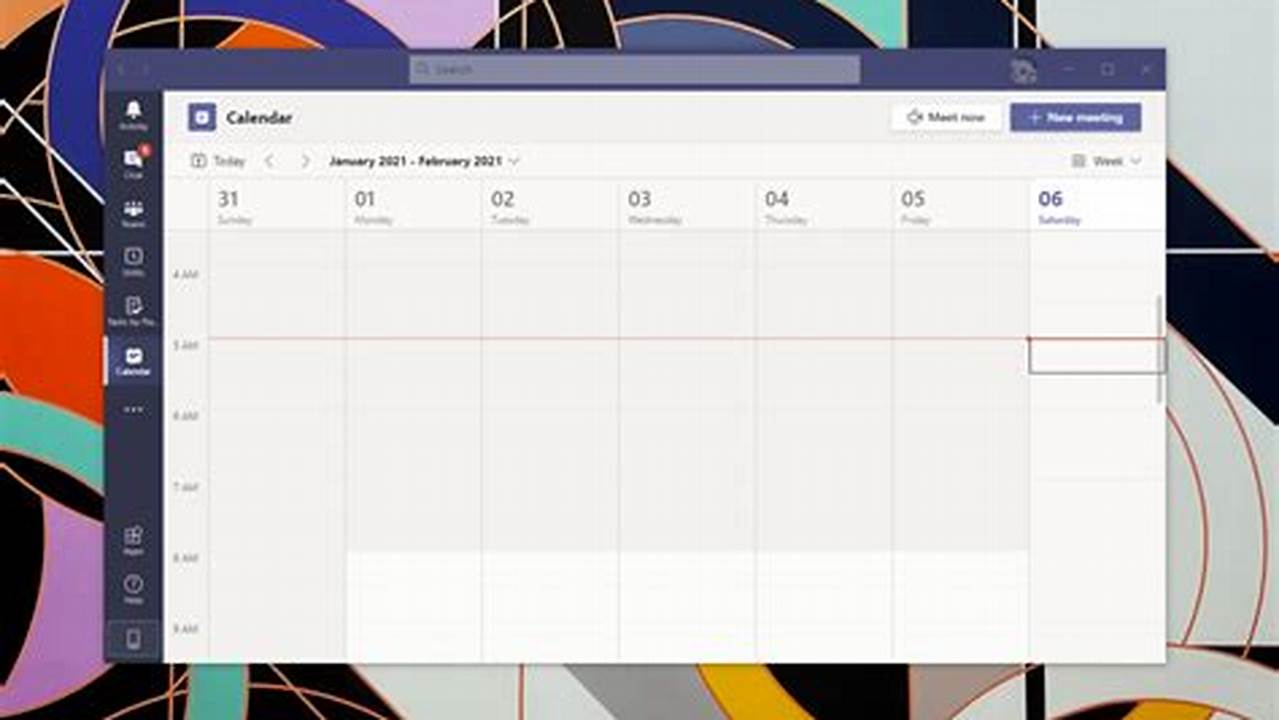Open the January 2021 date range picker
The height and width of the screenshot is (720, 1279).
click(415, 160)
